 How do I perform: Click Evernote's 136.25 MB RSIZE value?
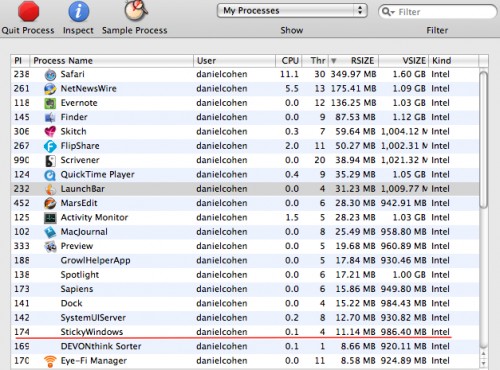coord(353,103)
